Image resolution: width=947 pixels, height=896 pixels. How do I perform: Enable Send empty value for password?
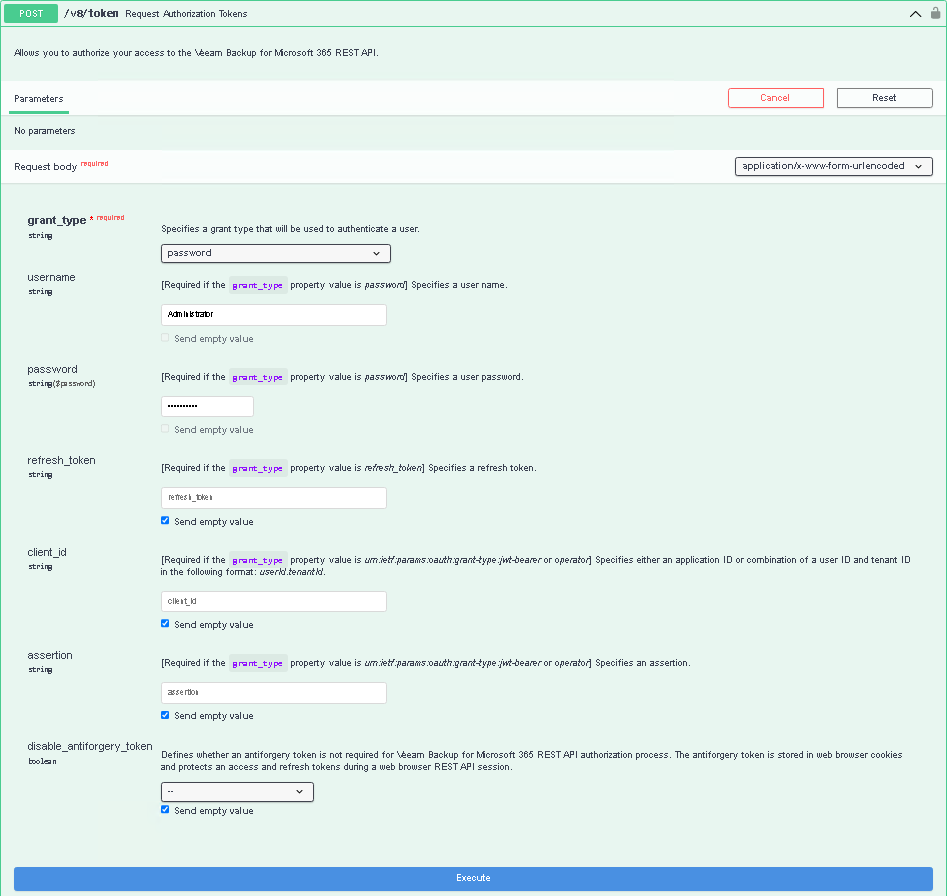165,429
